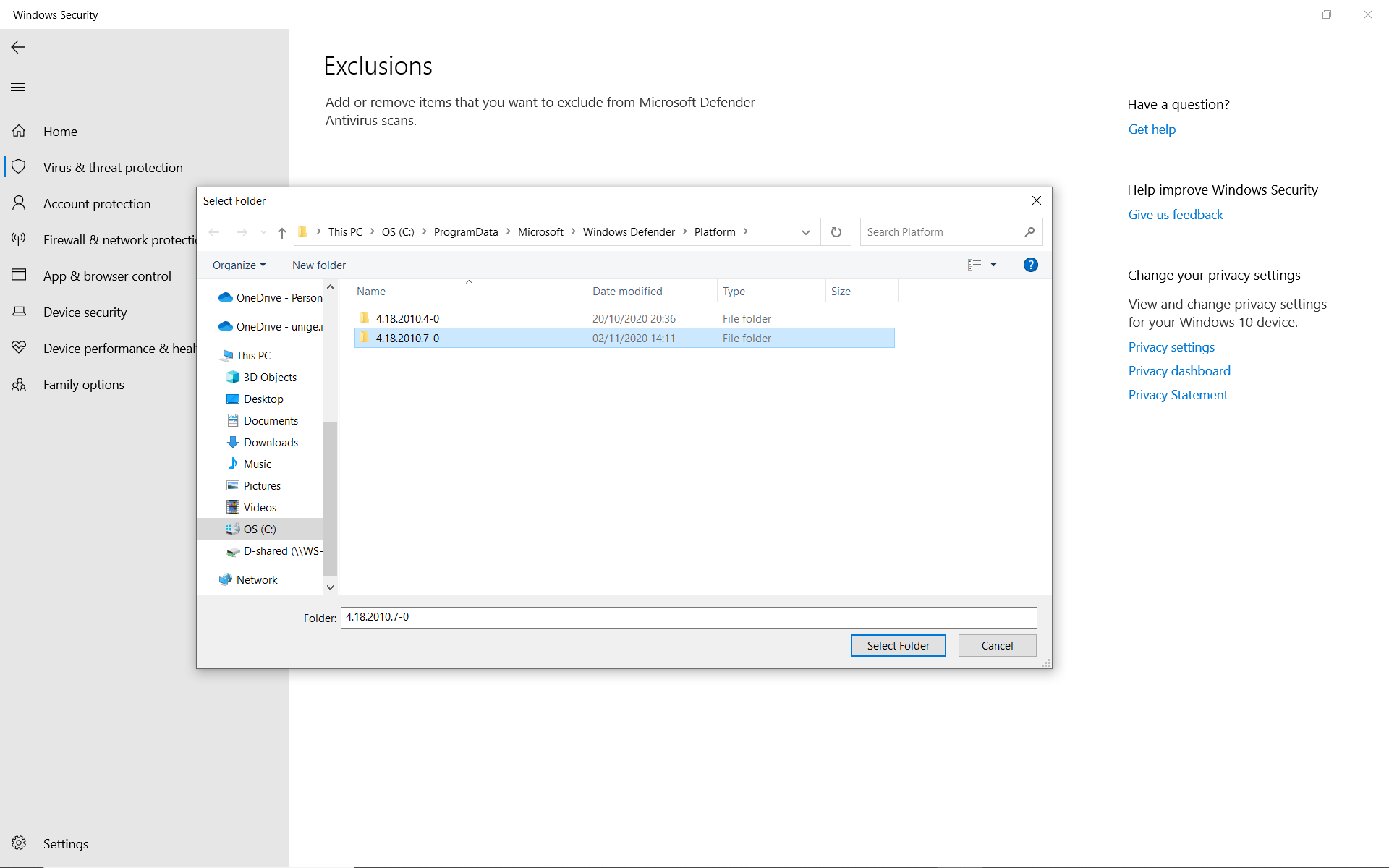Click the Device performance heart icon
The image size is (1389, 868).
click(19, 348)
